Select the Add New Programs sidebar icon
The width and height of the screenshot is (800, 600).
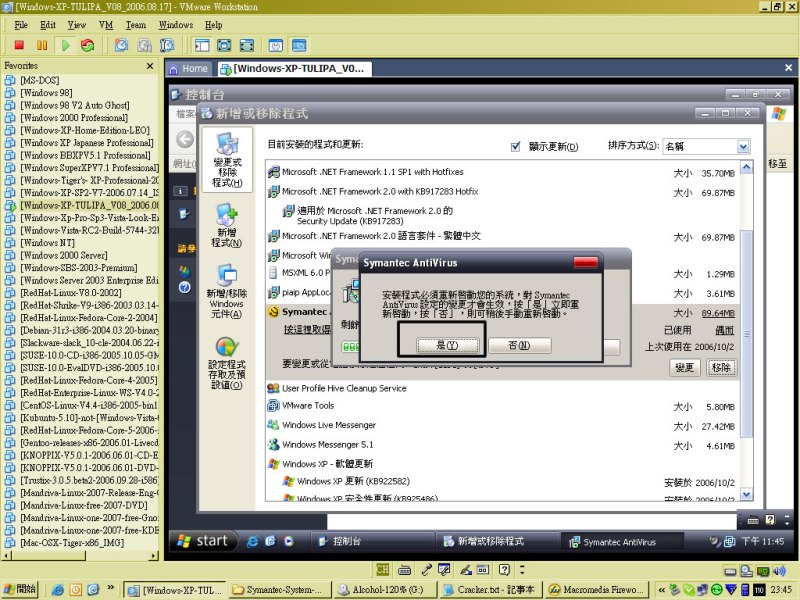click(x=227, y=225)
